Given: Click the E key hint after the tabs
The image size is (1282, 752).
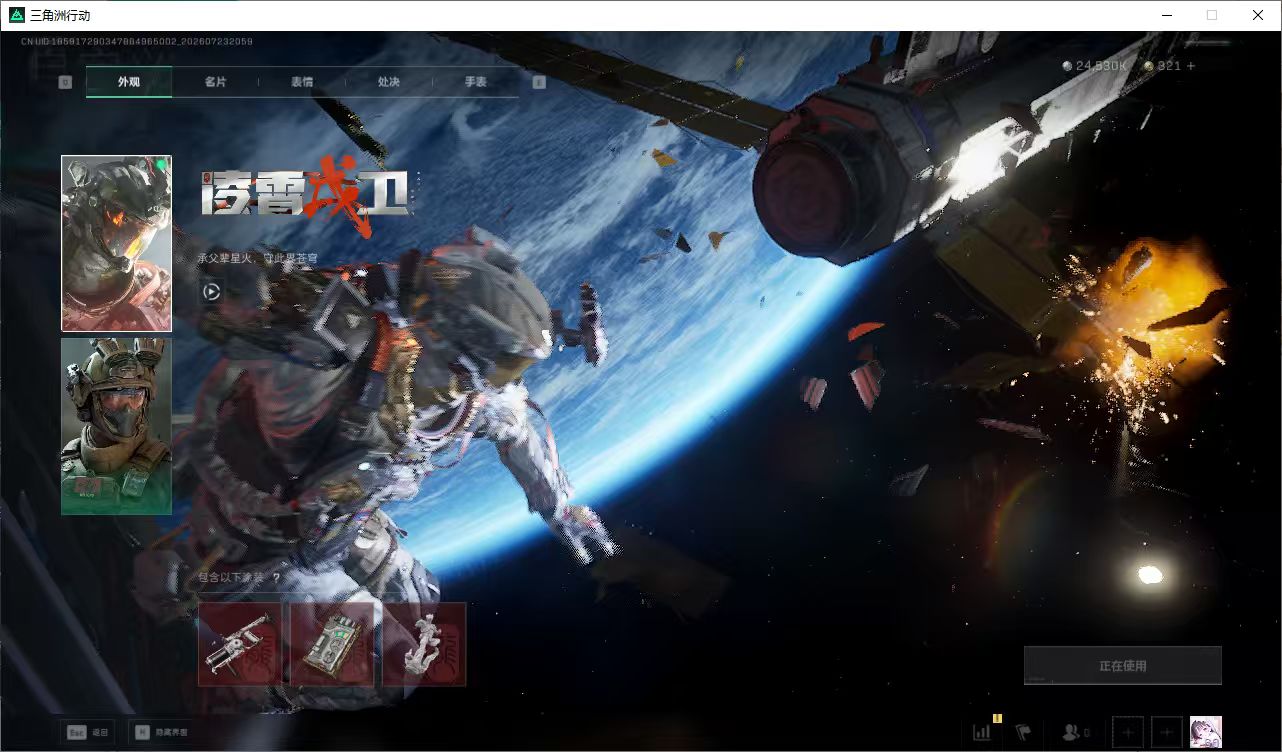Looking at the screenshot, I should 539,82.
